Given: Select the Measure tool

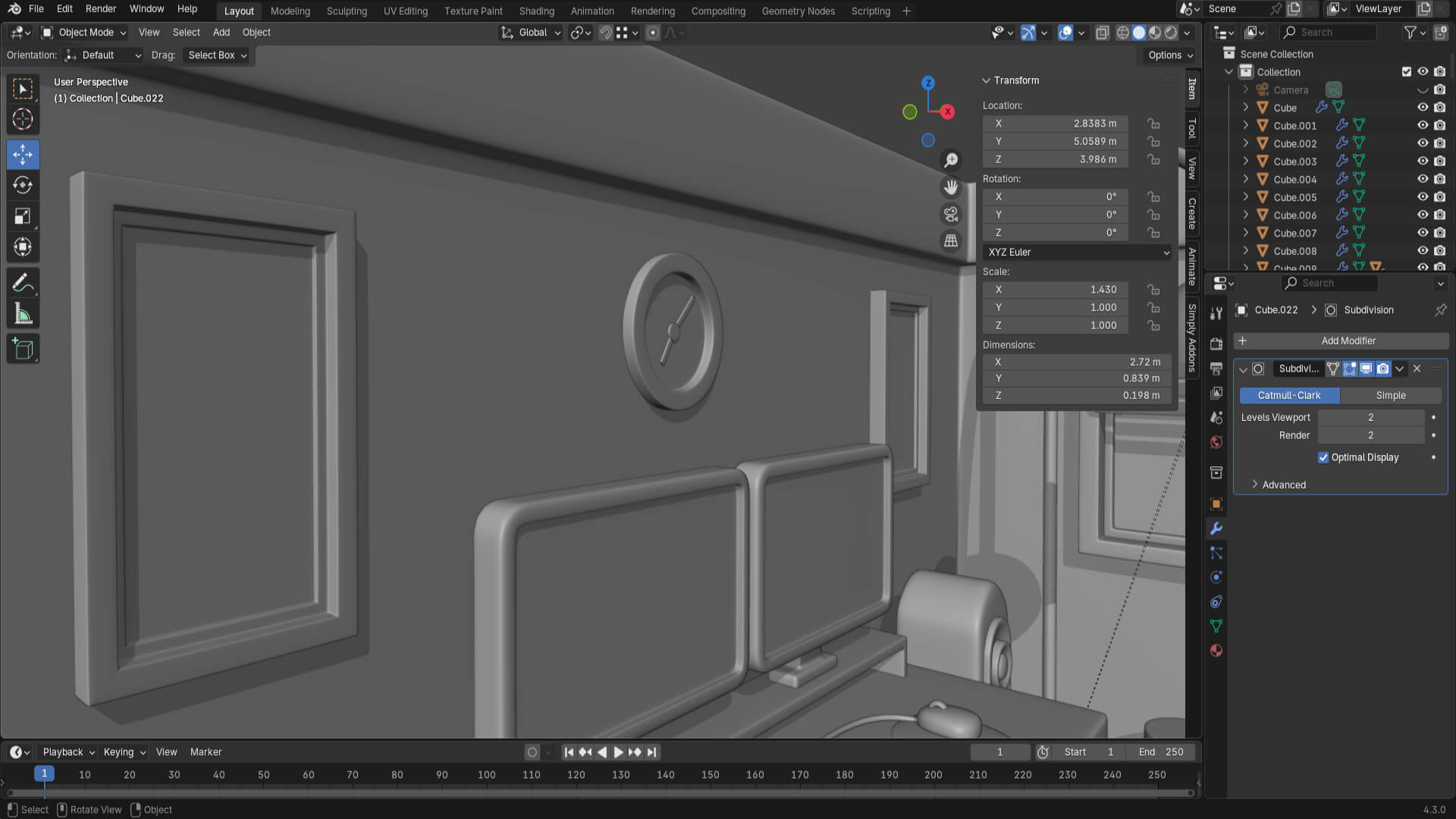Looking at the screenshot, I should coord(23,314).
